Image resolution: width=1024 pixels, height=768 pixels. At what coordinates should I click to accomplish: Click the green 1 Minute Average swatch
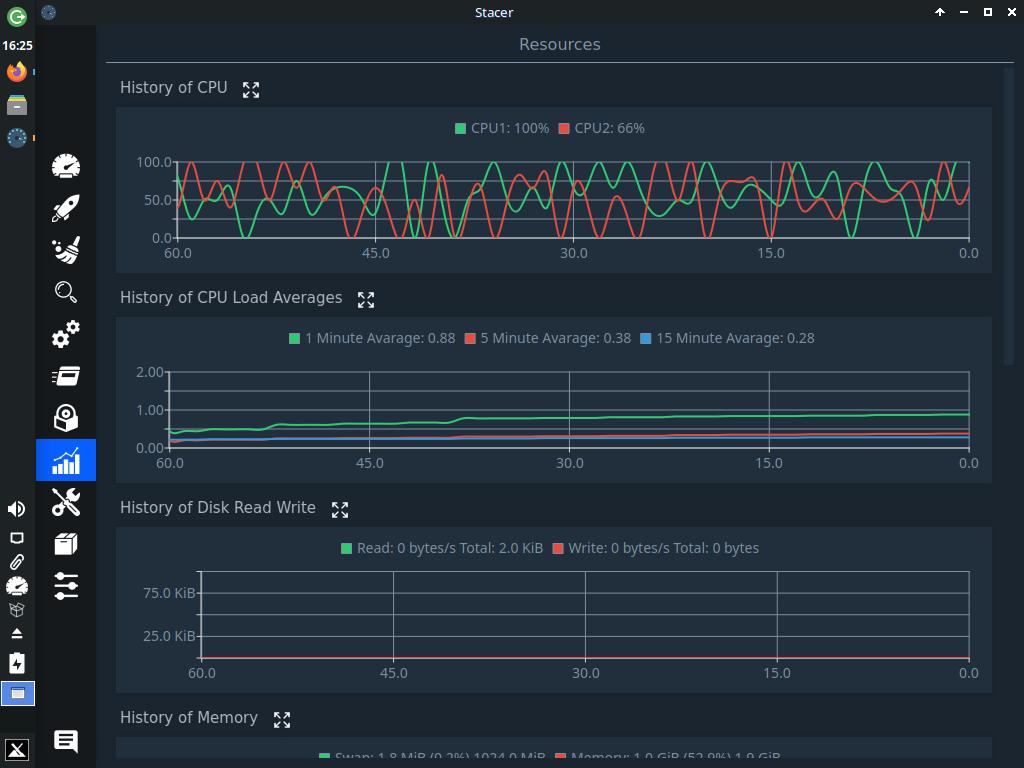(x=295, y=338)
